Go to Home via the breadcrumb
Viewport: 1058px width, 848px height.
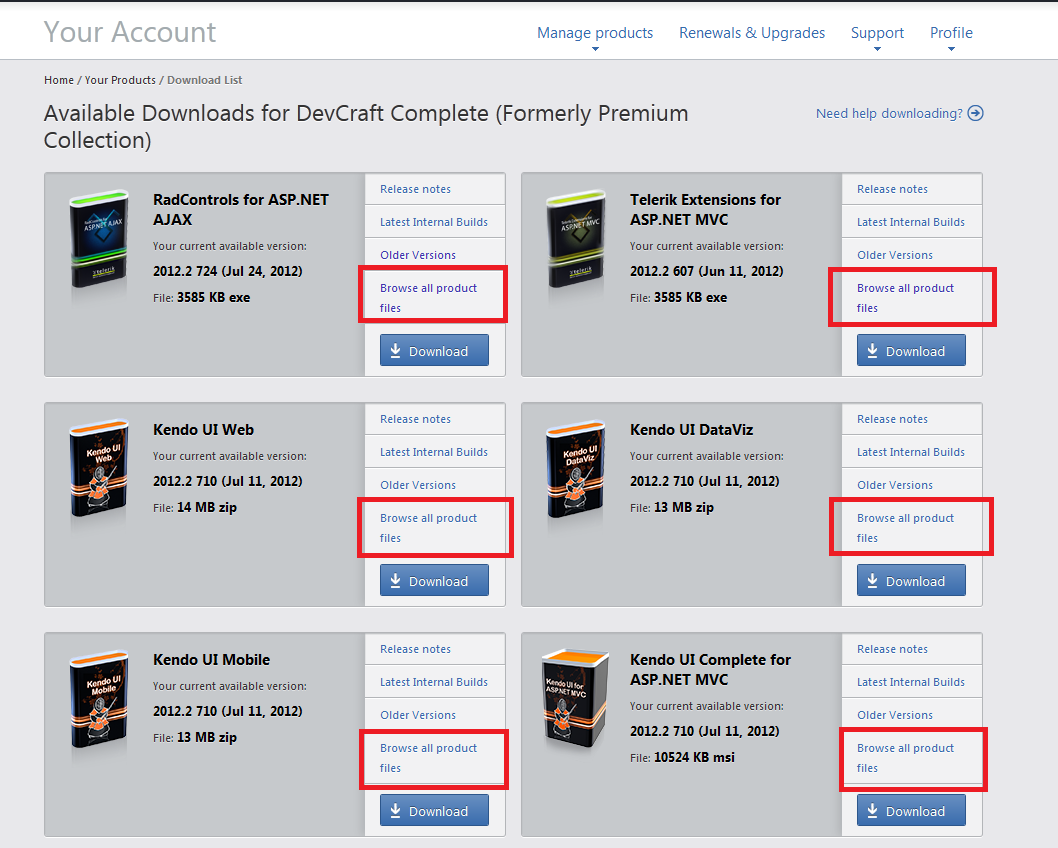click(59, 80)
